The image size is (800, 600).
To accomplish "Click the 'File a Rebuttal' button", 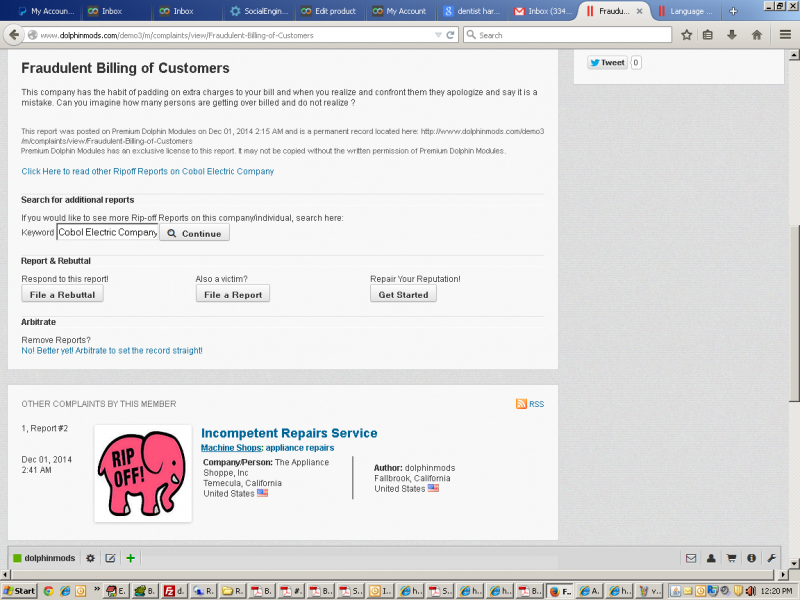I will click(x=62, y=294).
